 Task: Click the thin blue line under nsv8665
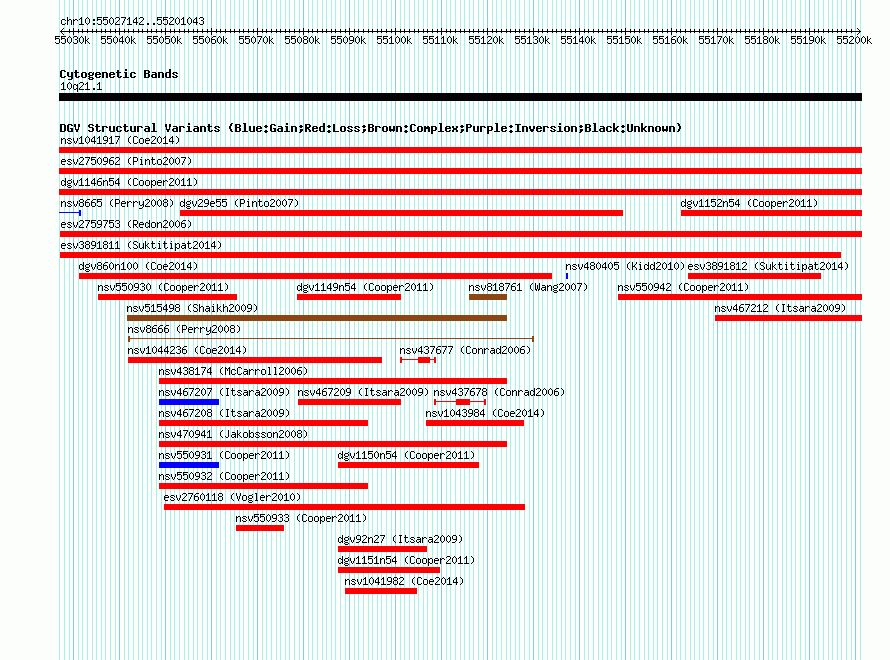point(70,213)
